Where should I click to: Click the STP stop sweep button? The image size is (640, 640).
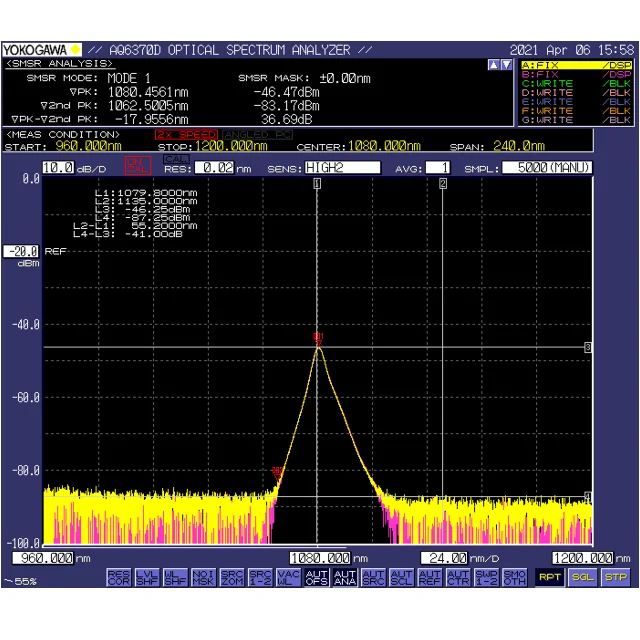(615, 577)
